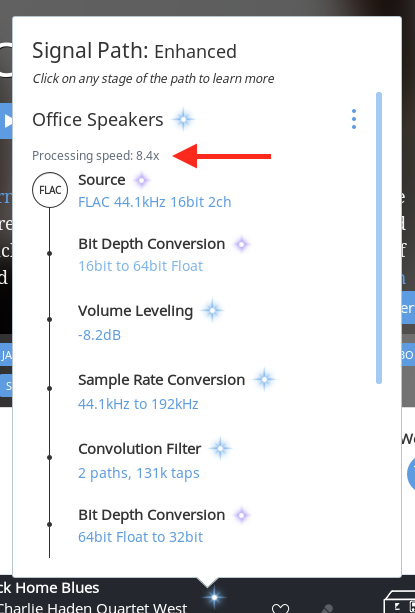This screenshot has width=415, height=613.
Task: Click the signal path star in bottom bar
Action: 214,597
